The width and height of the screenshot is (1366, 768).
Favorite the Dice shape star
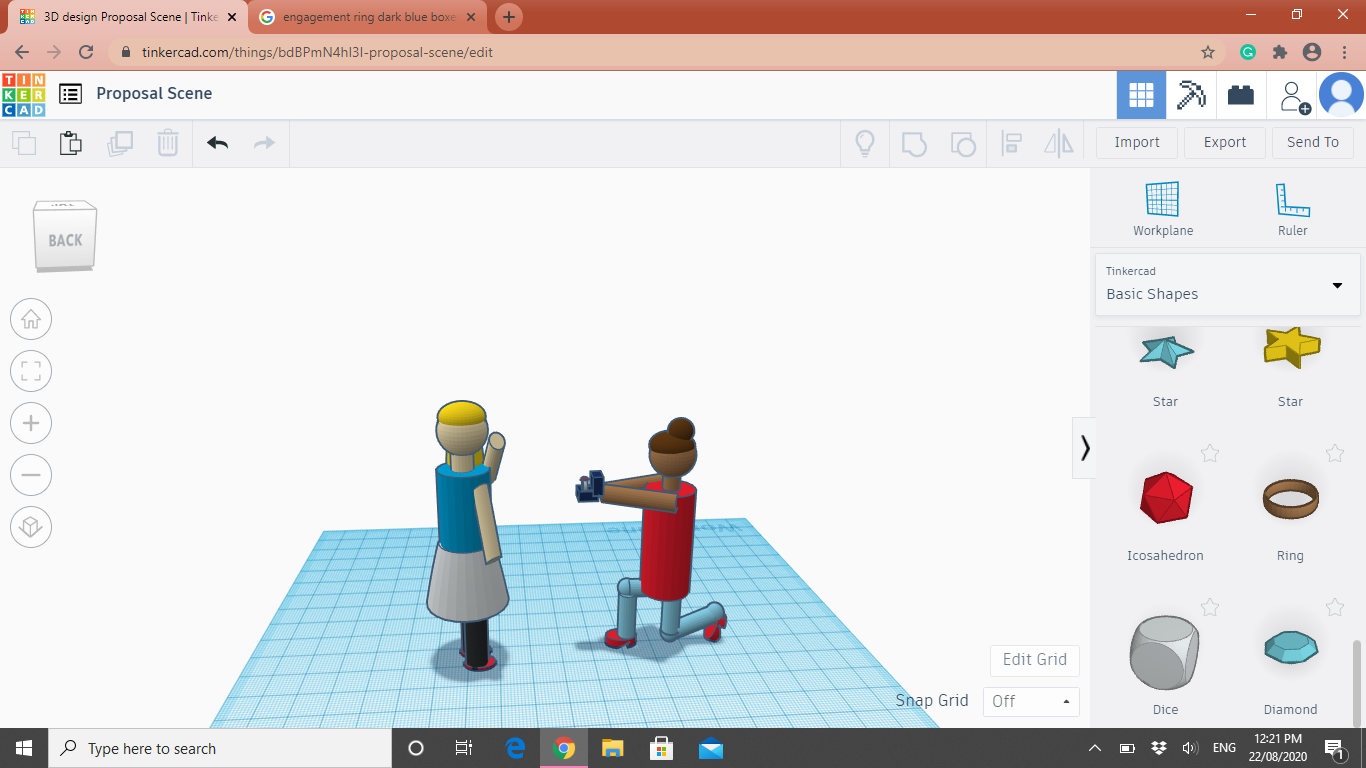click(x=1210, y=607)
